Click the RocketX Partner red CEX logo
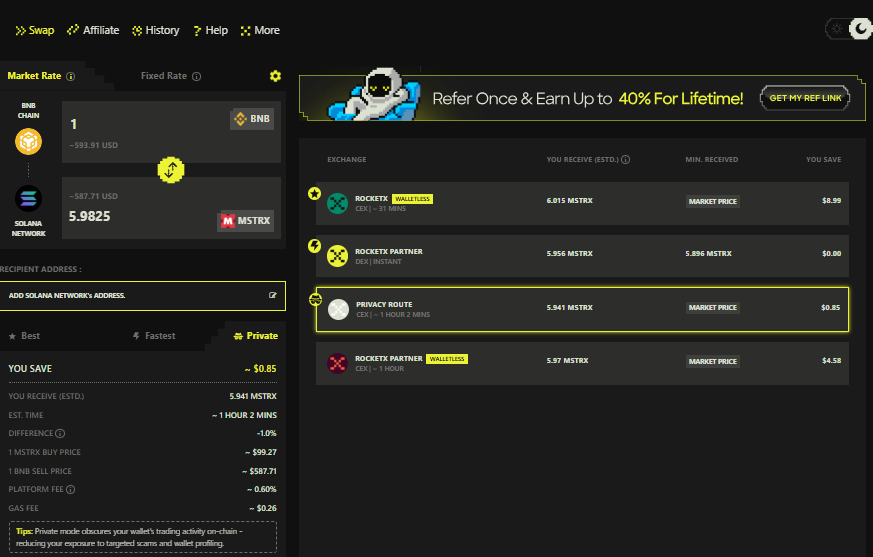 pyautogui.click(x=337, y=363)
